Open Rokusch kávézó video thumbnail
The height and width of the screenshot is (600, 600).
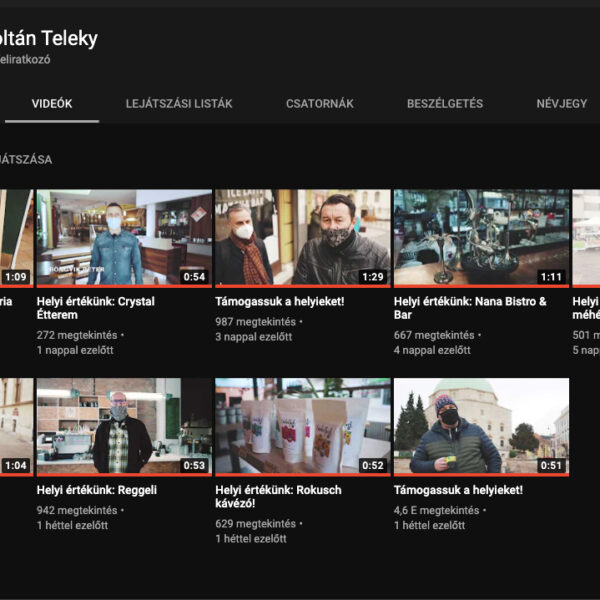tap(303, 427)
